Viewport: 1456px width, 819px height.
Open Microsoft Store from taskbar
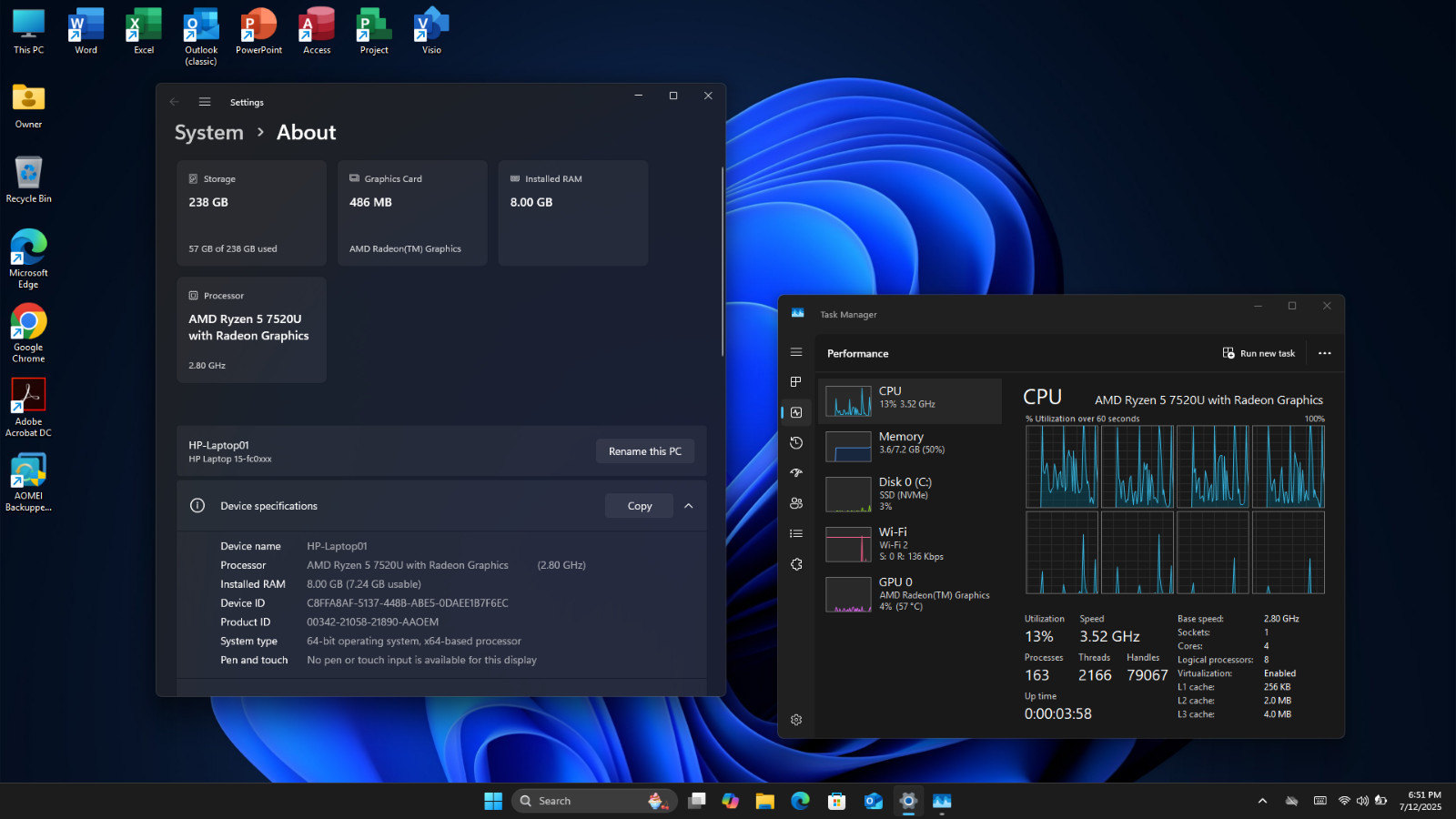(836, 801)
